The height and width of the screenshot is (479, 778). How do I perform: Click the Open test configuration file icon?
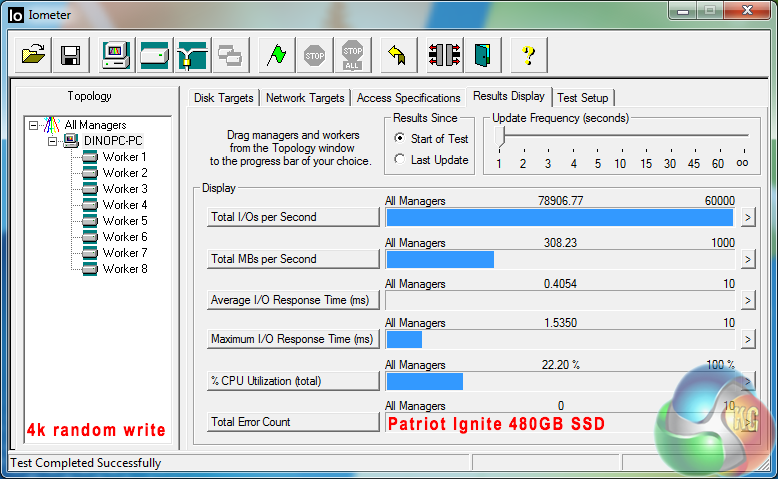[34, 55]
